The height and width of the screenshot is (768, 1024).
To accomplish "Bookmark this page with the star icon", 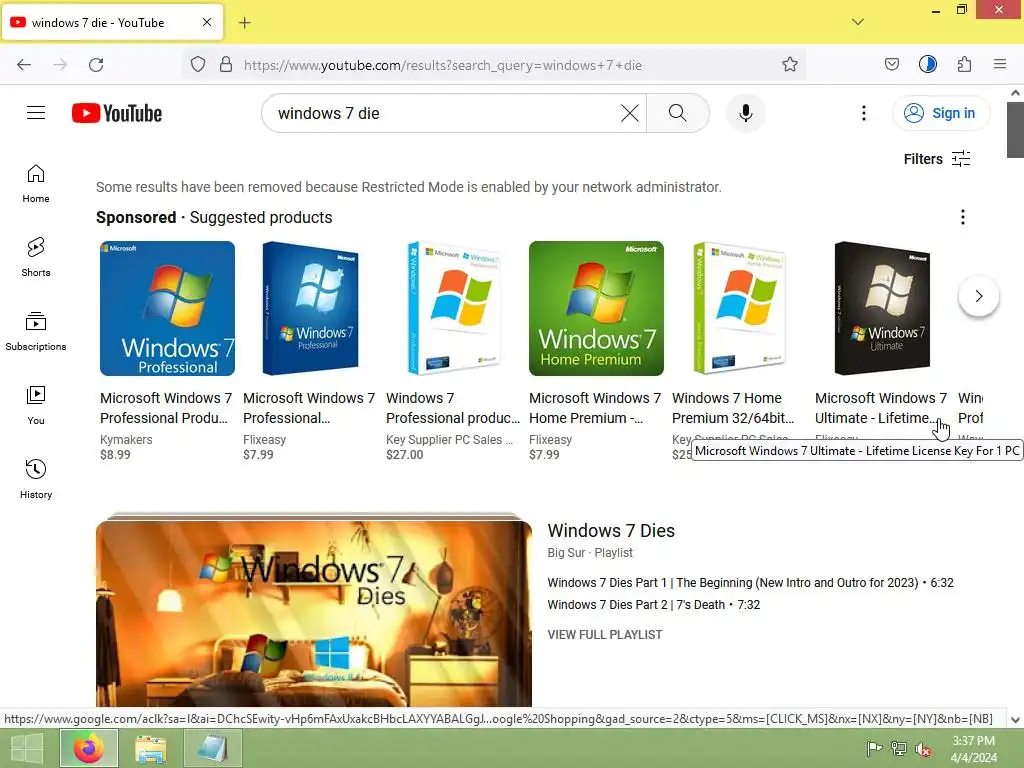I will point(790,65).
